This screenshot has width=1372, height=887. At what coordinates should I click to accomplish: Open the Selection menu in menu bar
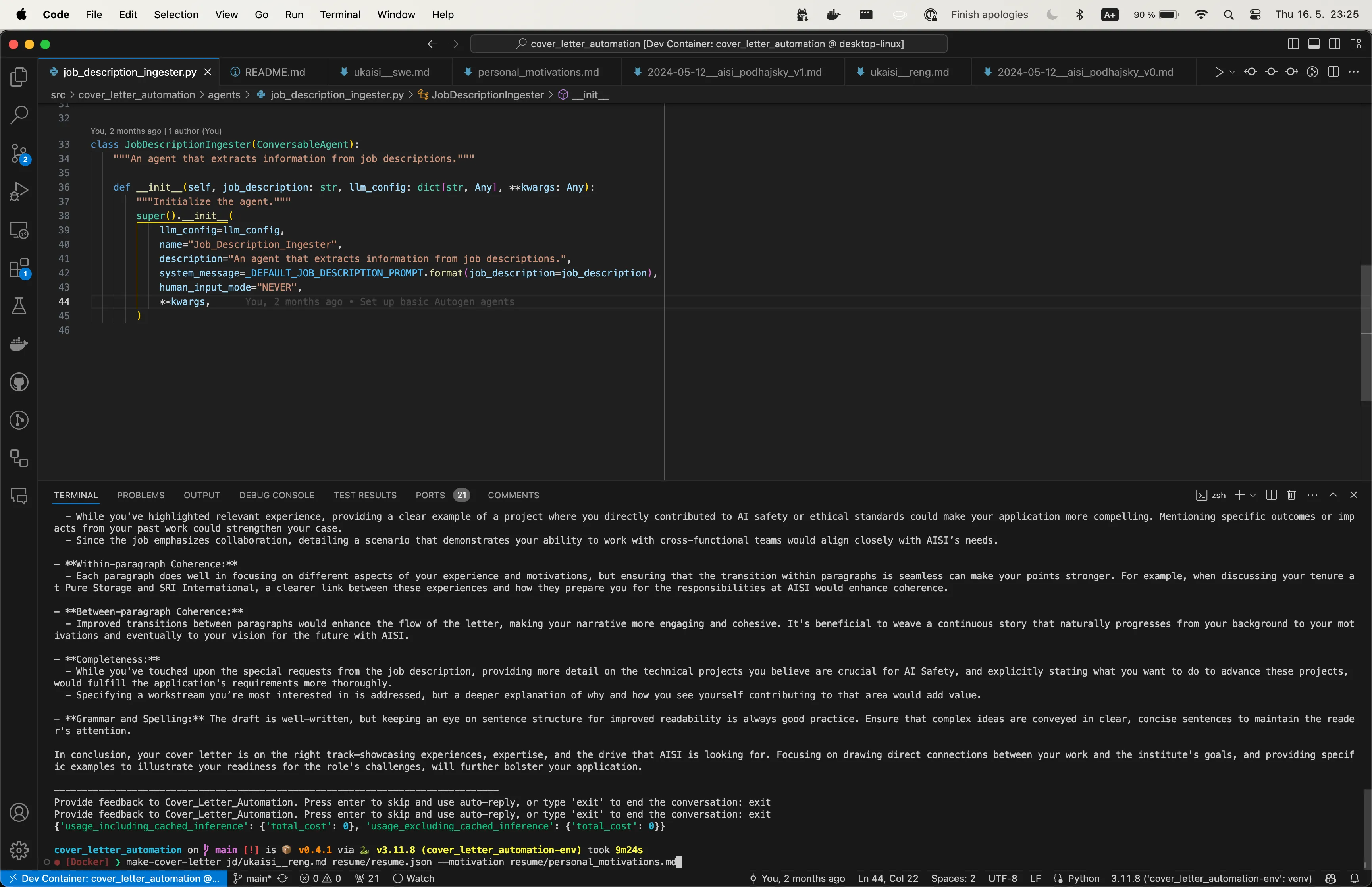coord(175,14)
